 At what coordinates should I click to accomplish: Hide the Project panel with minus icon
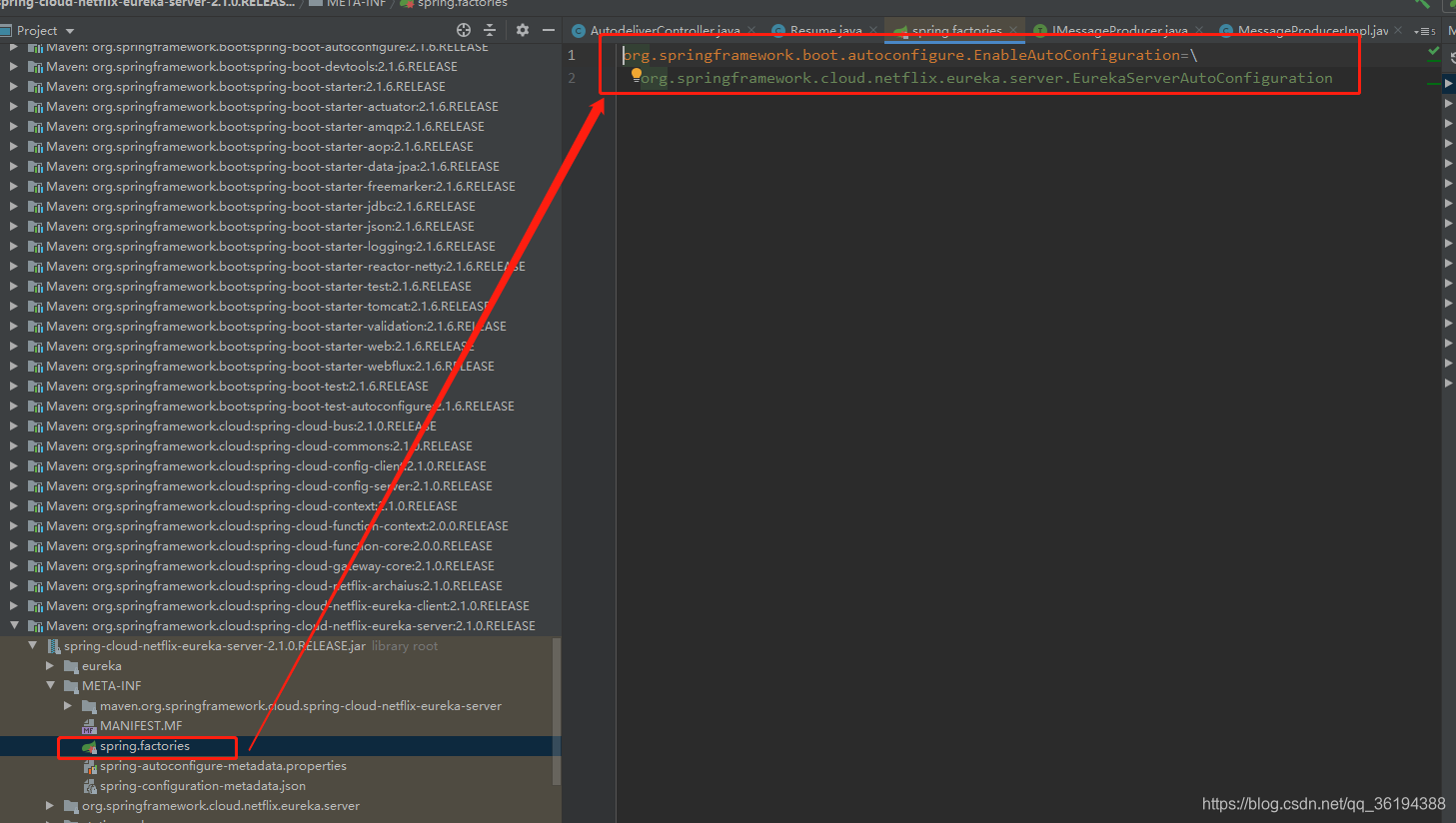click(549, 30)
